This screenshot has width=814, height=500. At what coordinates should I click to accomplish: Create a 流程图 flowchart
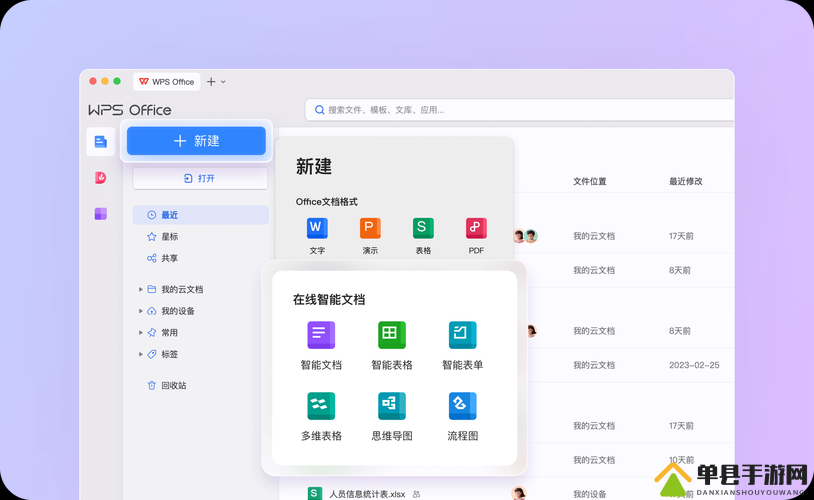coord(463,416)
